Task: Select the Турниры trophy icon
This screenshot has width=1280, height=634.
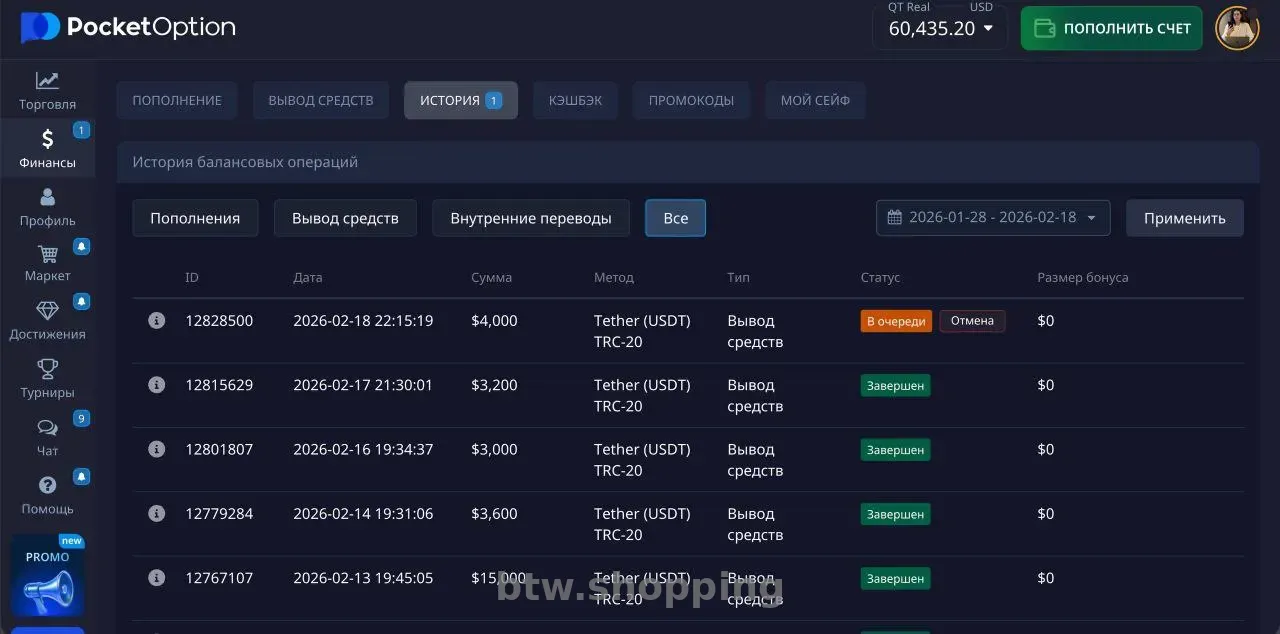Action: point(47,370)
